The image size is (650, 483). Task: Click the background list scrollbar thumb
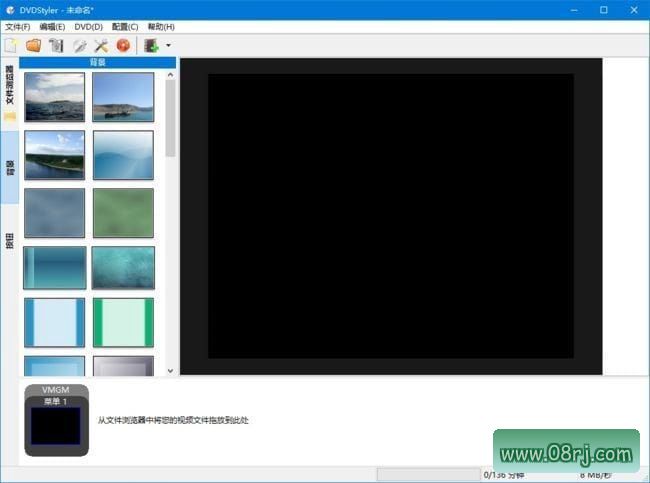coord(170,119)
